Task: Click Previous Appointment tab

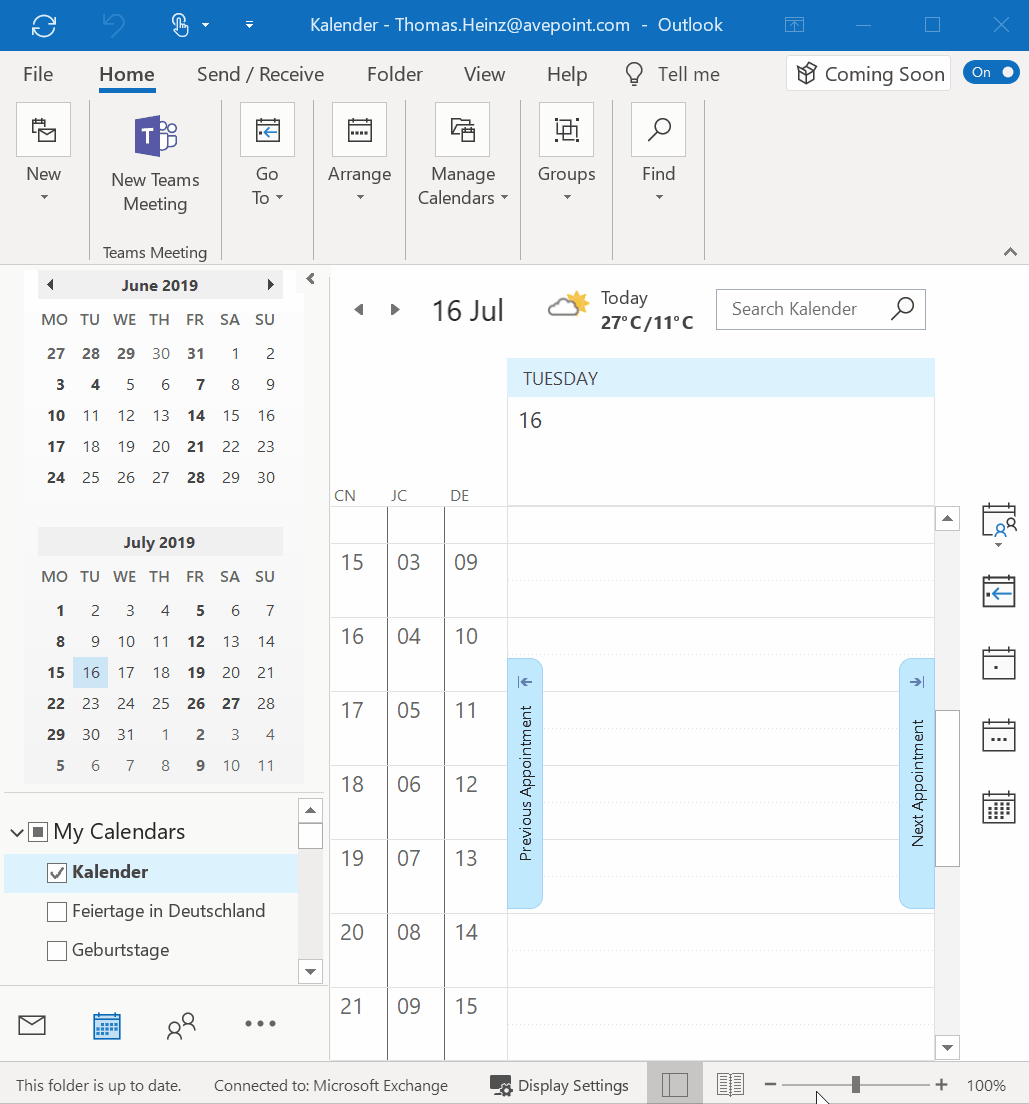Action: coord(525,783)
